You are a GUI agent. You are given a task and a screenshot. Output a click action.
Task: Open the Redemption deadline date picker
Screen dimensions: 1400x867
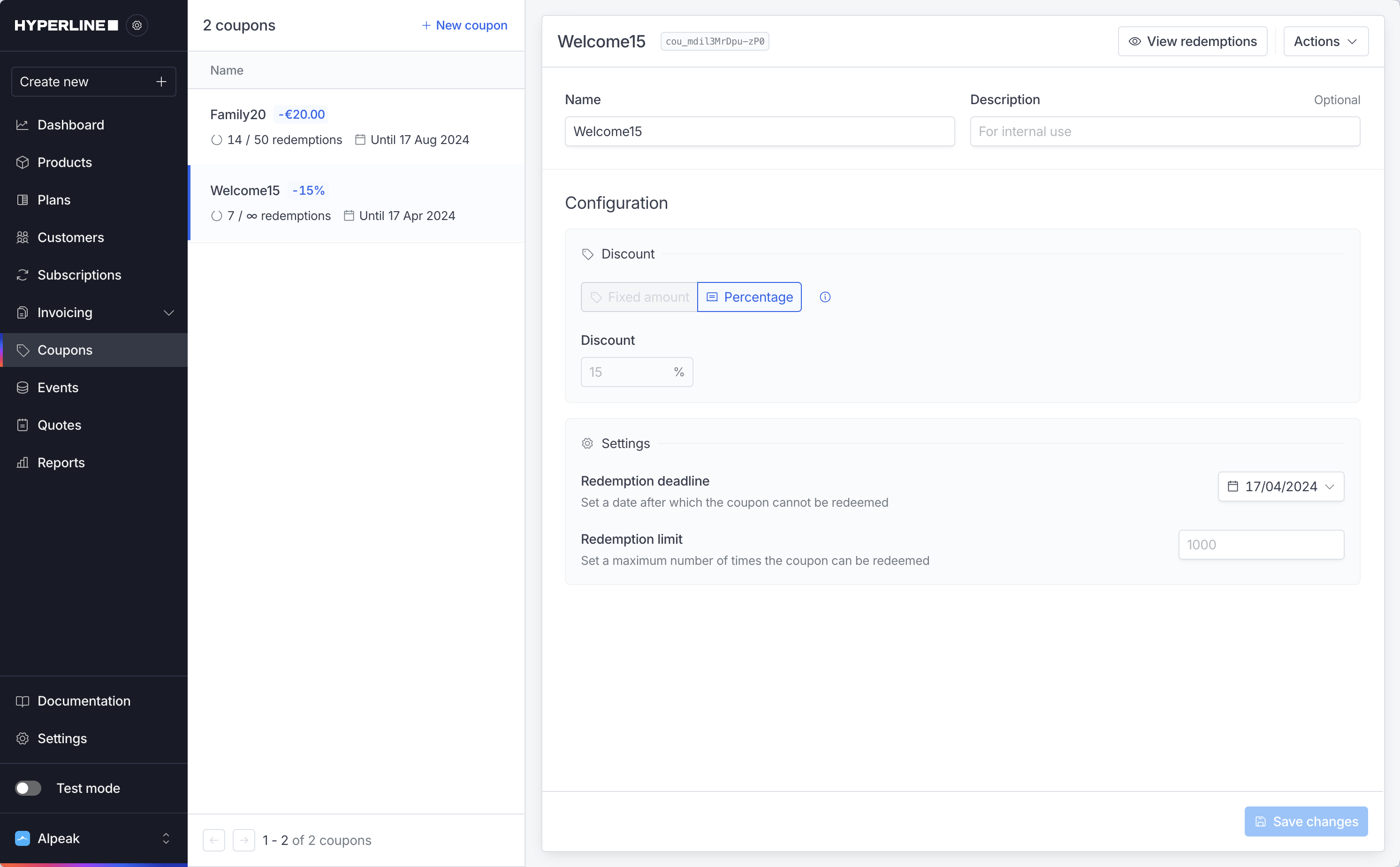tap(1280, 486)
